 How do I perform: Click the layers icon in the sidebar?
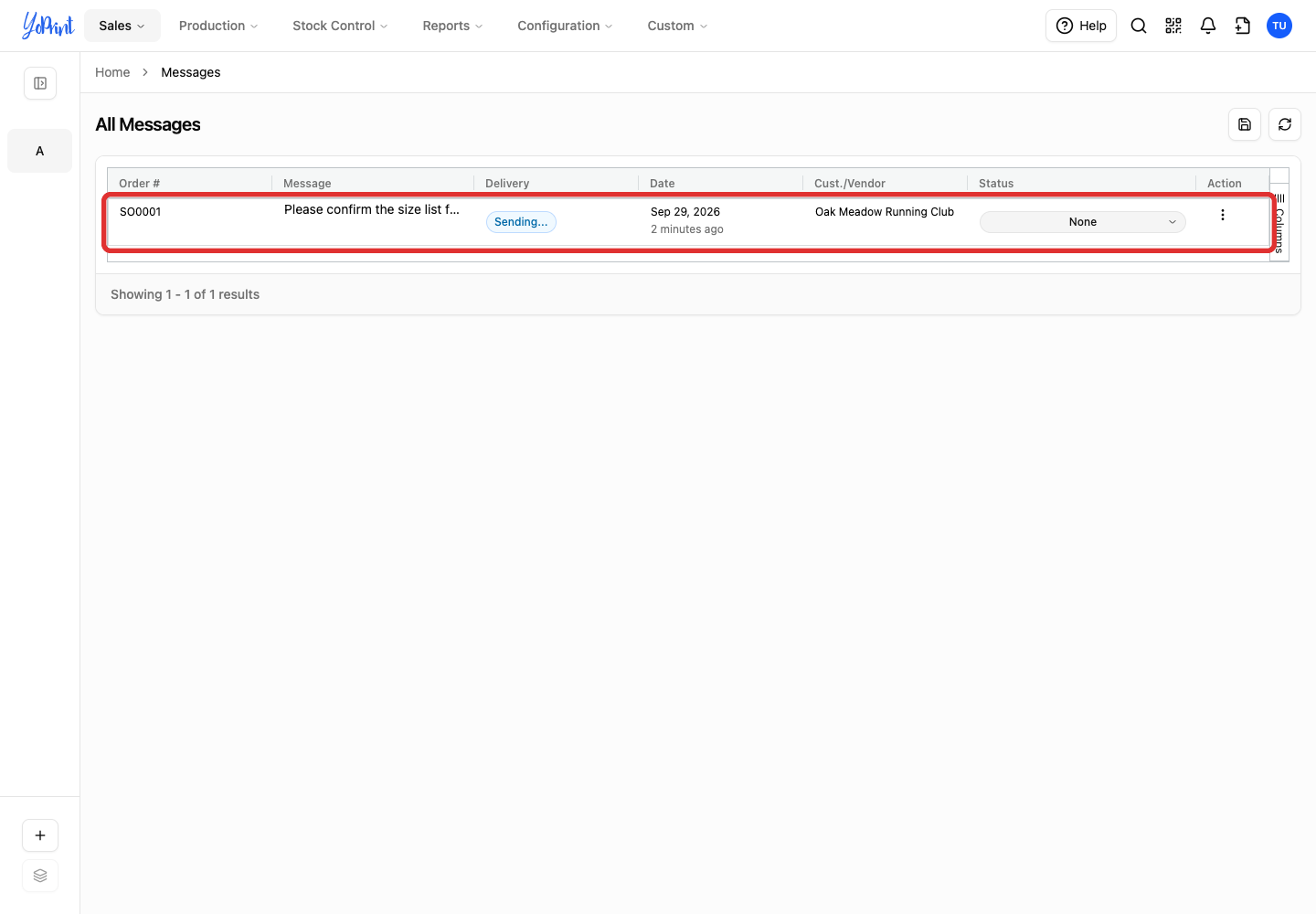(x=40, y=876)
